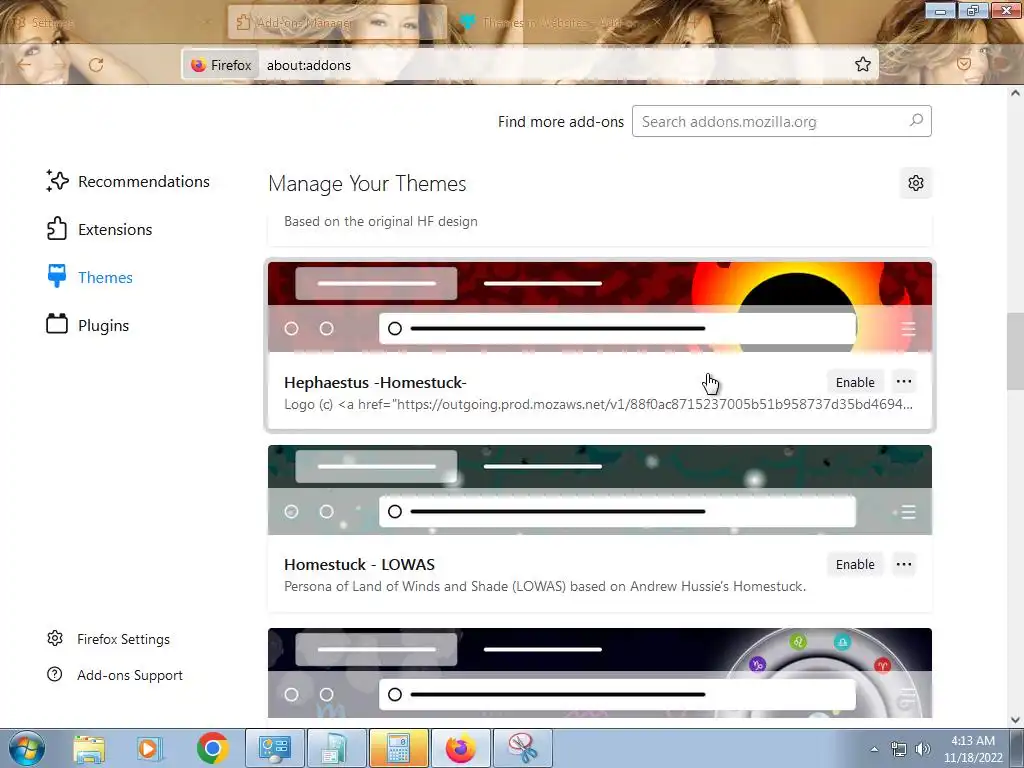This screenshot has width=1024, height=768.
Task: Open the Recommendations section
Action: pos(128,182)
